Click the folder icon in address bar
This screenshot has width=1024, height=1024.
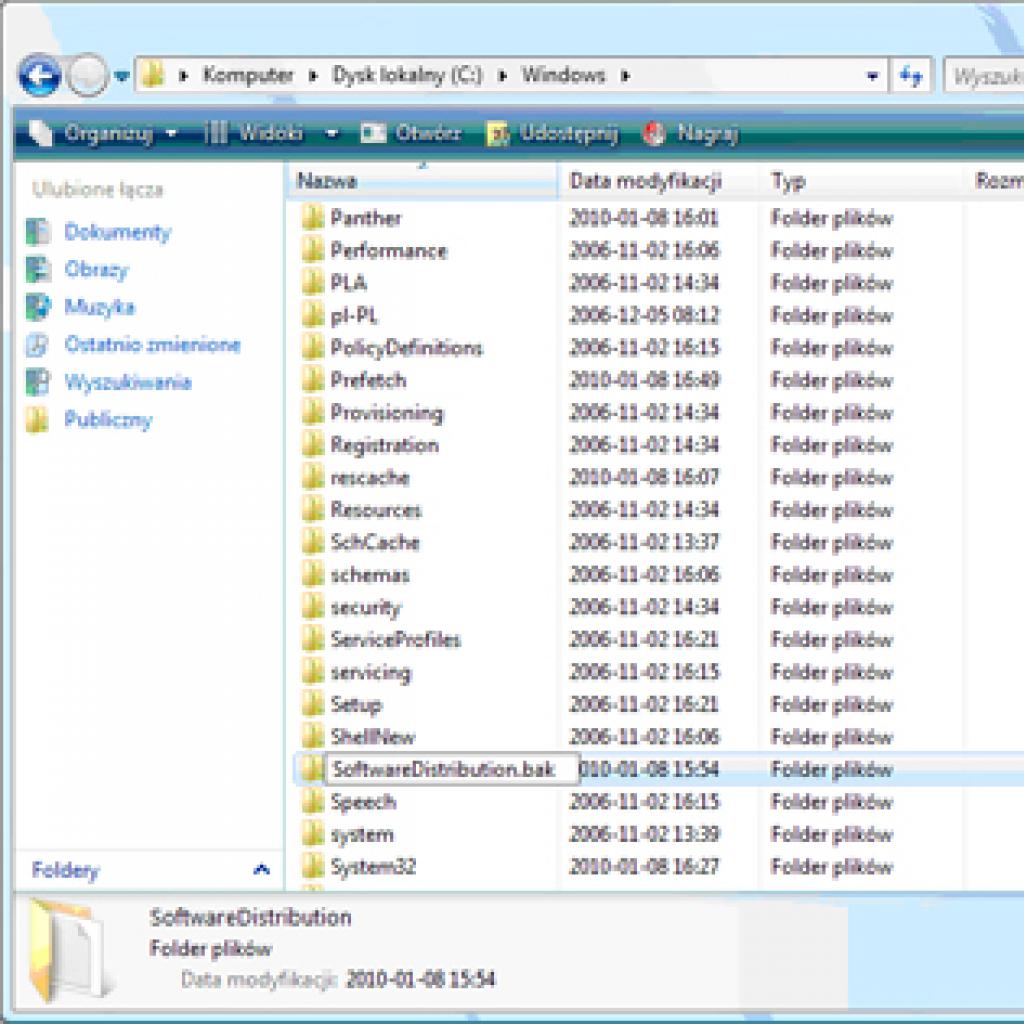click(153, 76)
